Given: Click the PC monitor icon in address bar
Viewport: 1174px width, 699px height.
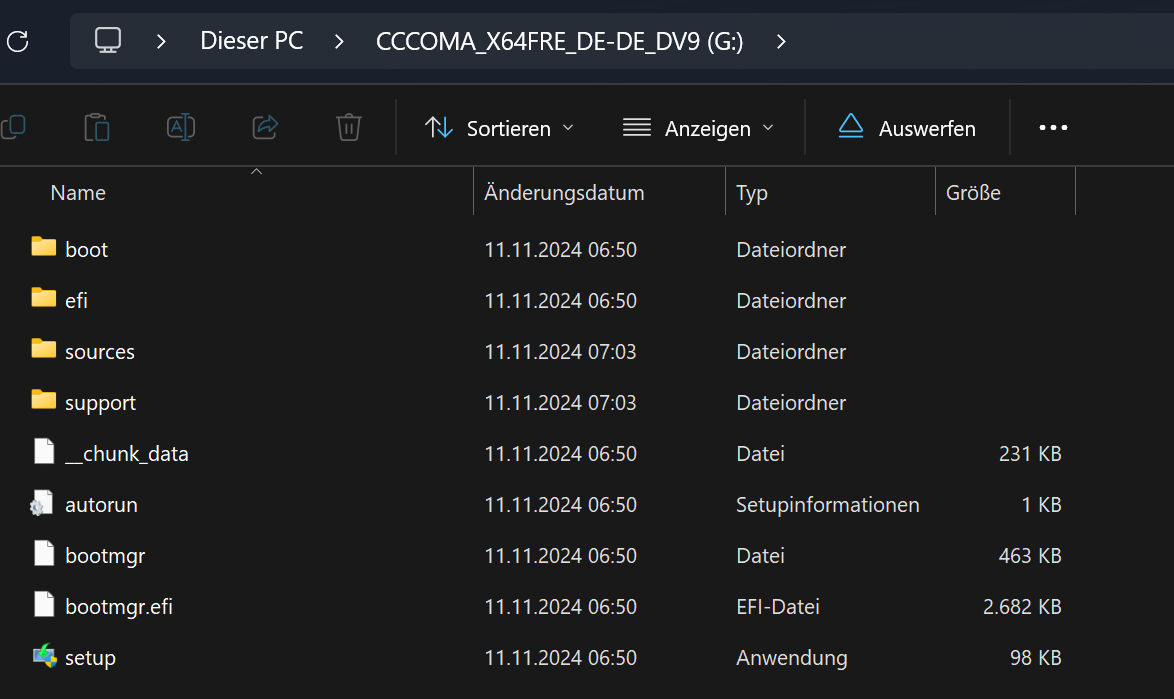Looking at the screenshot, I should (x=108, y=41).
